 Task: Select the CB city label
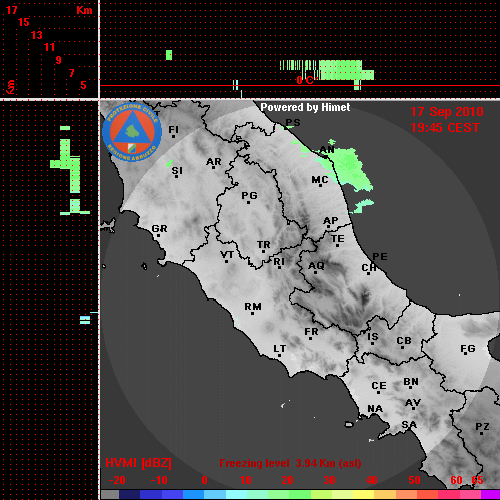coord(404,341)
